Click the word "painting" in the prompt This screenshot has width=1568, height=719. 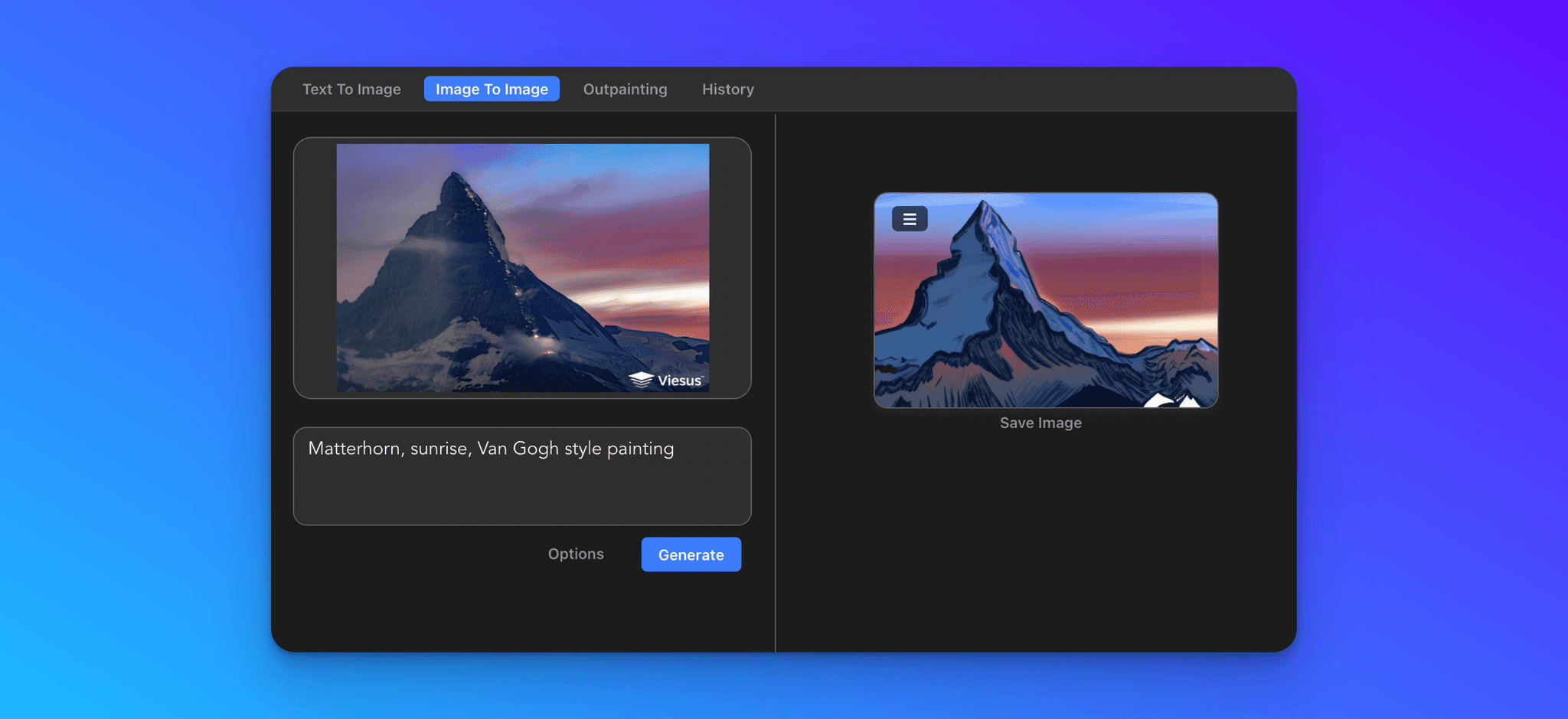pyautogui.click(x=640, y=449)
